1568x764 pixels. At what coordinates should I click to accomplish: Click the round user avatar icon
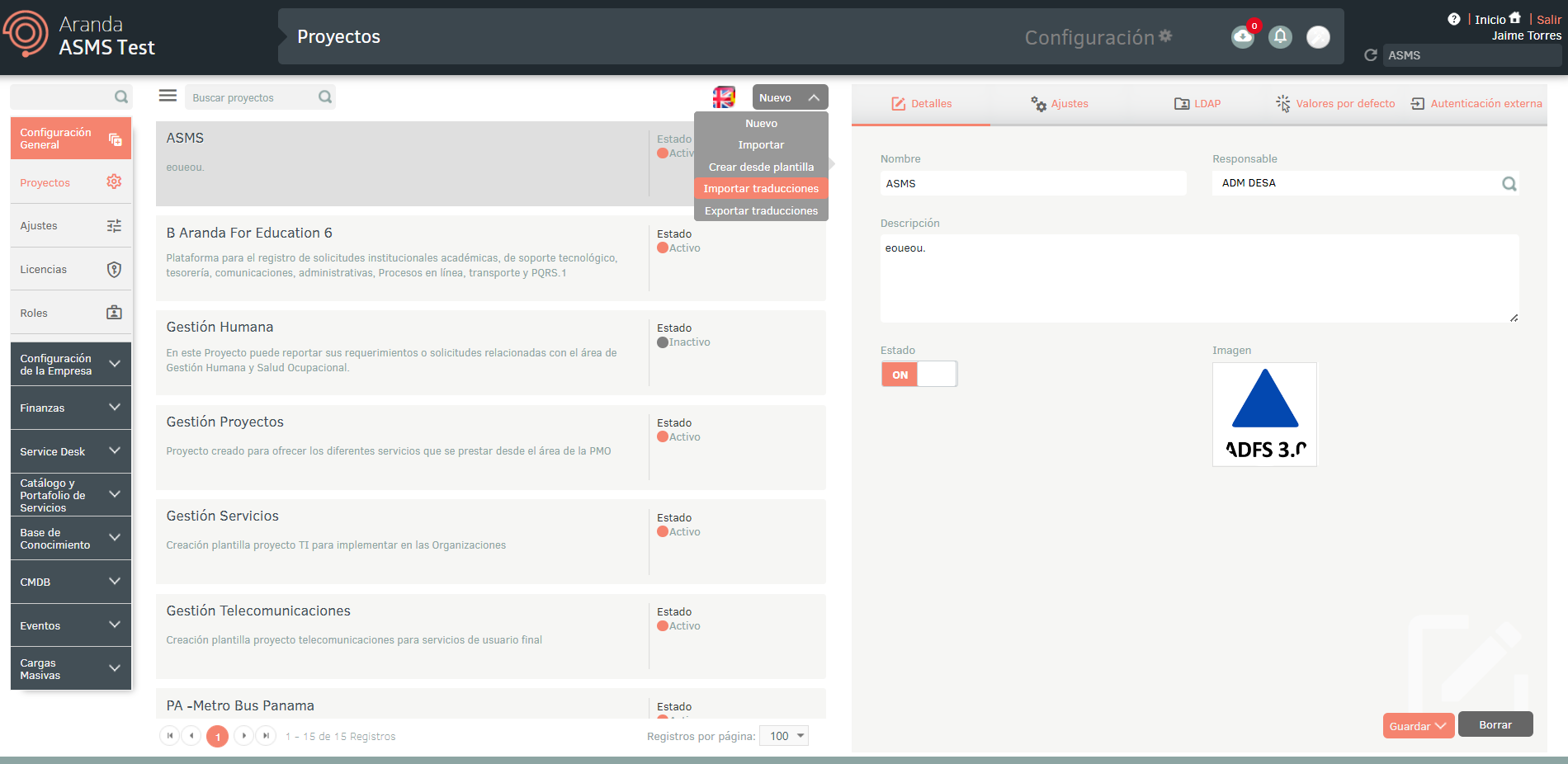click(1318, 37)
